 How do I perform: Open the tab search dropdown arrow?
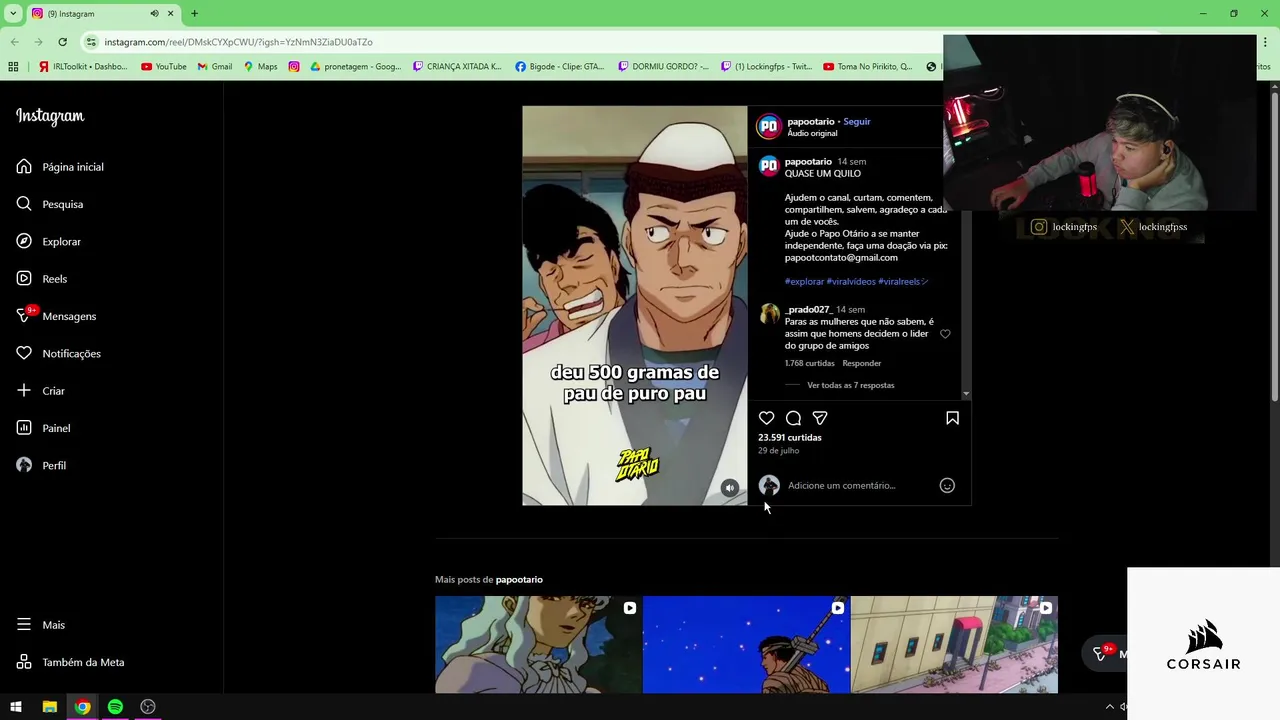[x=13, y=13]
